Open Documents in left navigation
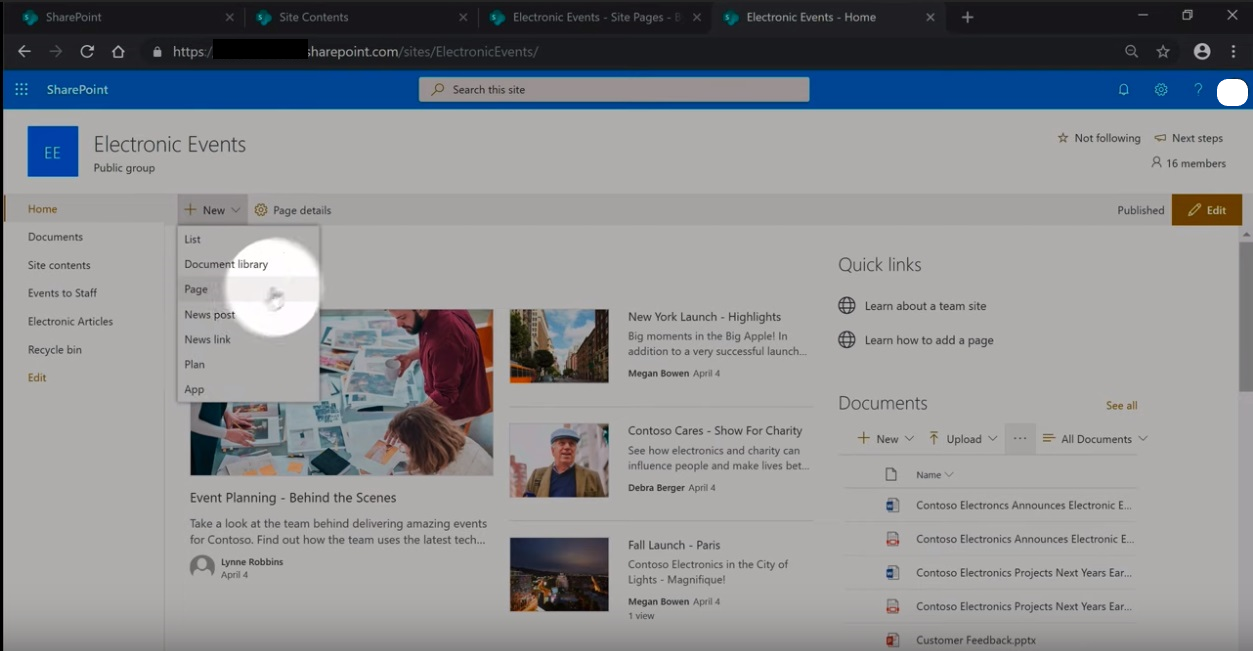Screen dimensions: 1253x651 click(55, 237)
